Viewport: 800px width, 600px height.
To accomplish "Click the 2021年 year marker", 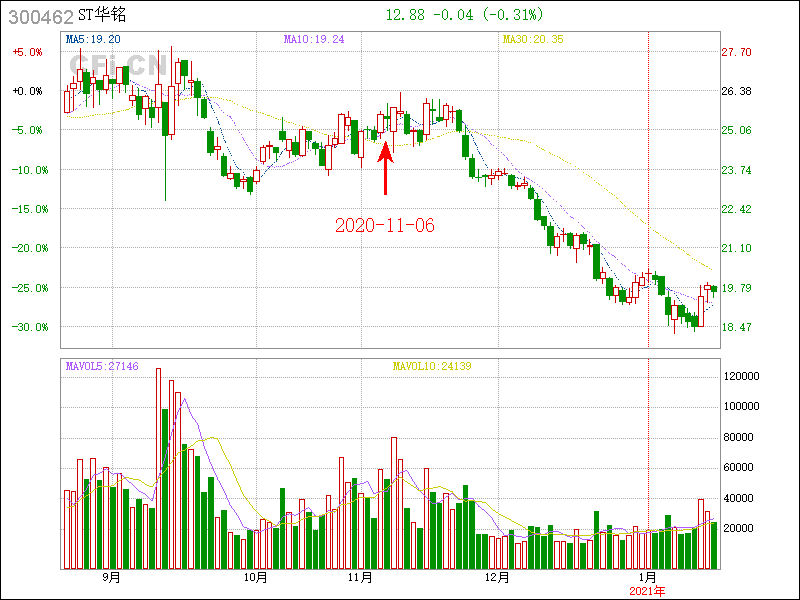I will pos(646,591).
